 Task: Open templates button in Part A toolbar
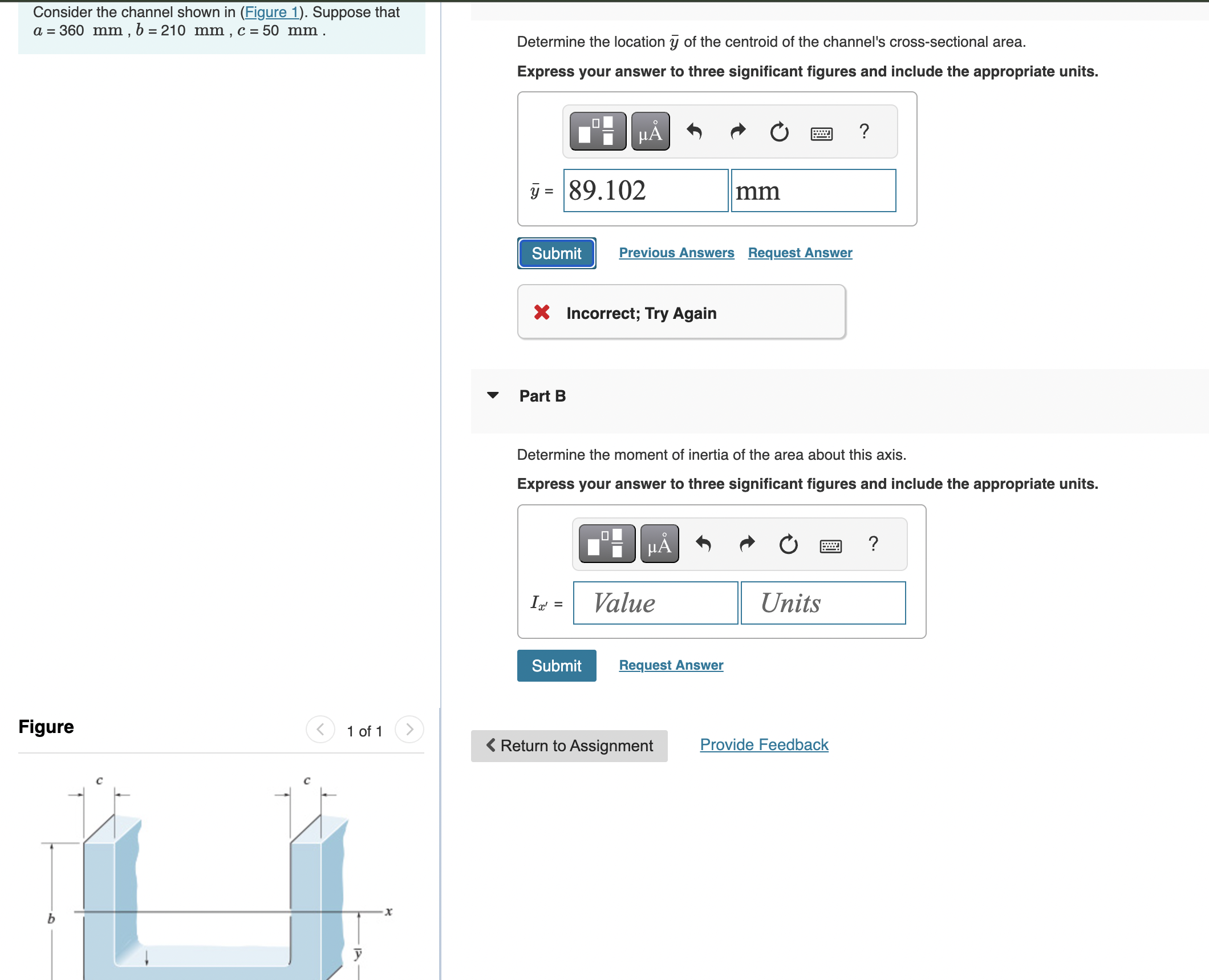coord(598,132)
